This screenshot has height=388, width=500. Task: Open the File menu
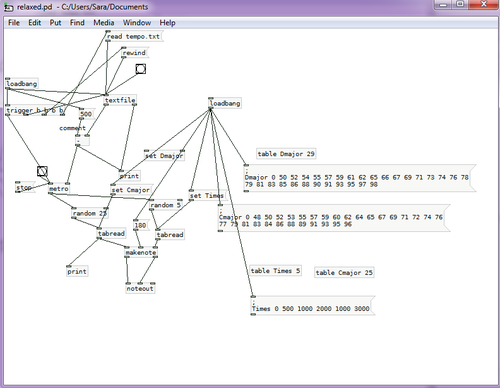coord(14,23)
